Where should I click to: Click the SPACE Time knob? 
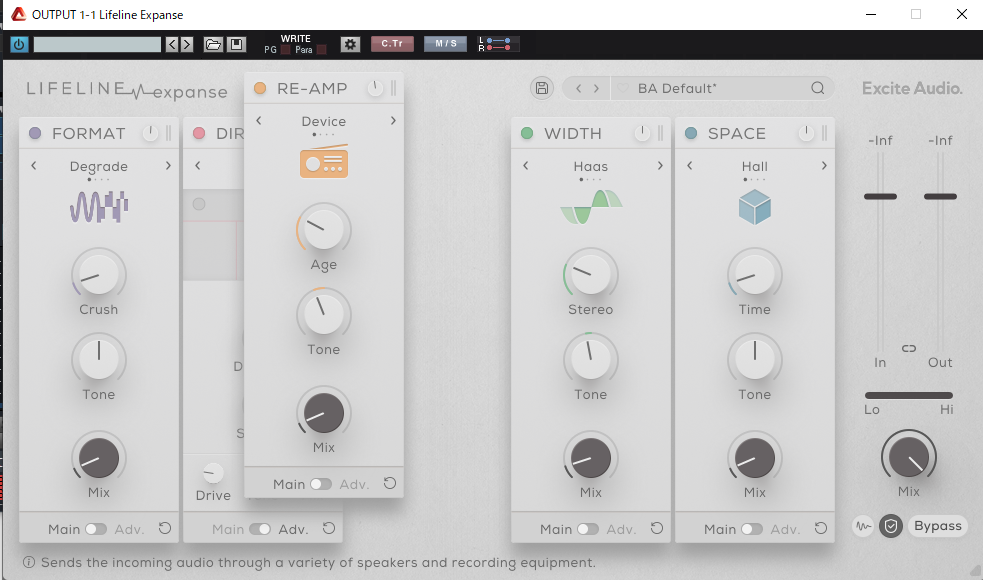click(755, 275)
